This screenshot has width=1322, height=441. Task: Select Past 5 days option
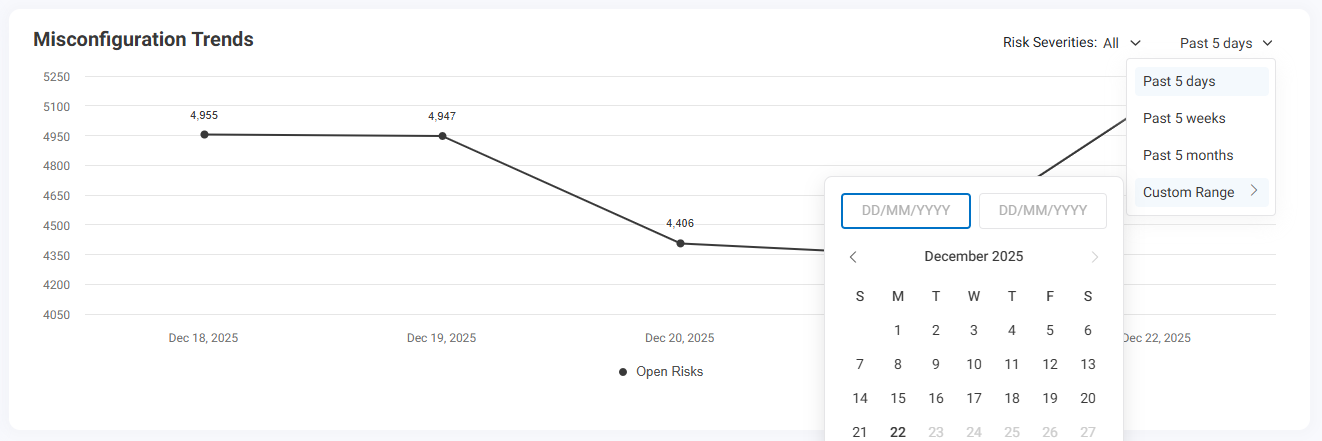(x=1179, y=81)
